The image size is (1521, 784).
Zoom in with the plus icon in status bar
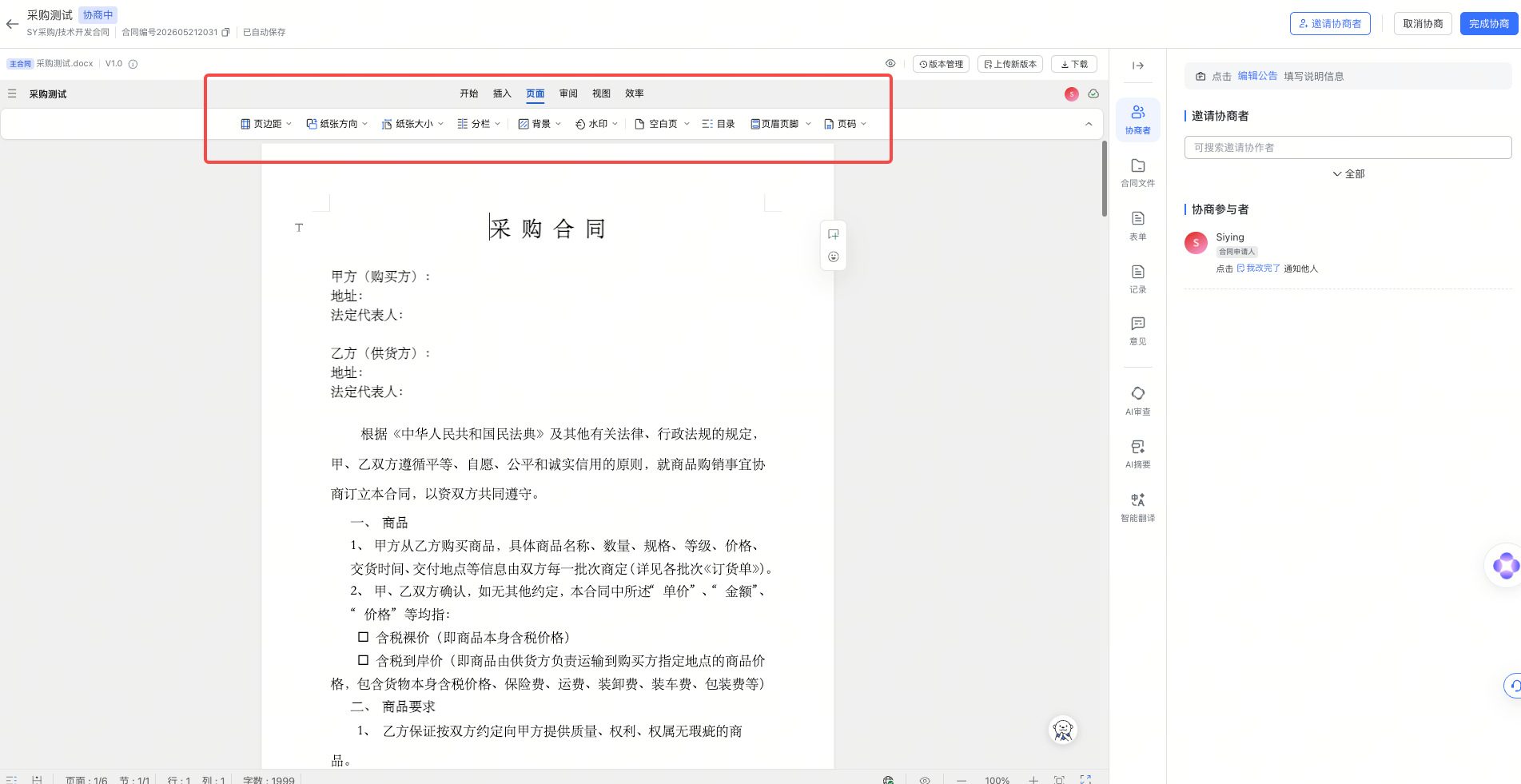(1033, 780)
